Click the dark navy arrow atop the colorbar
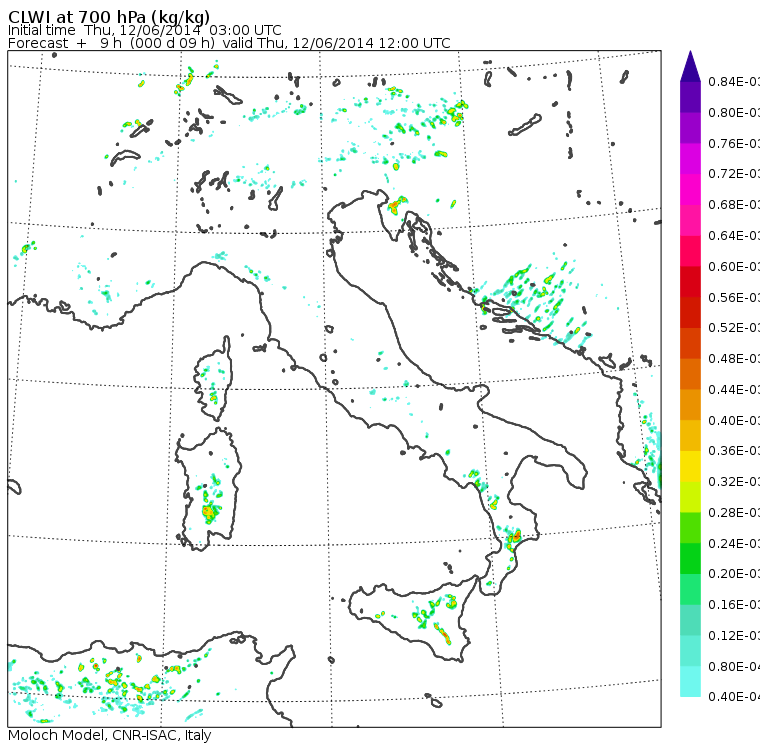Viewport: 760px width, 749px height. pos(690,67)
